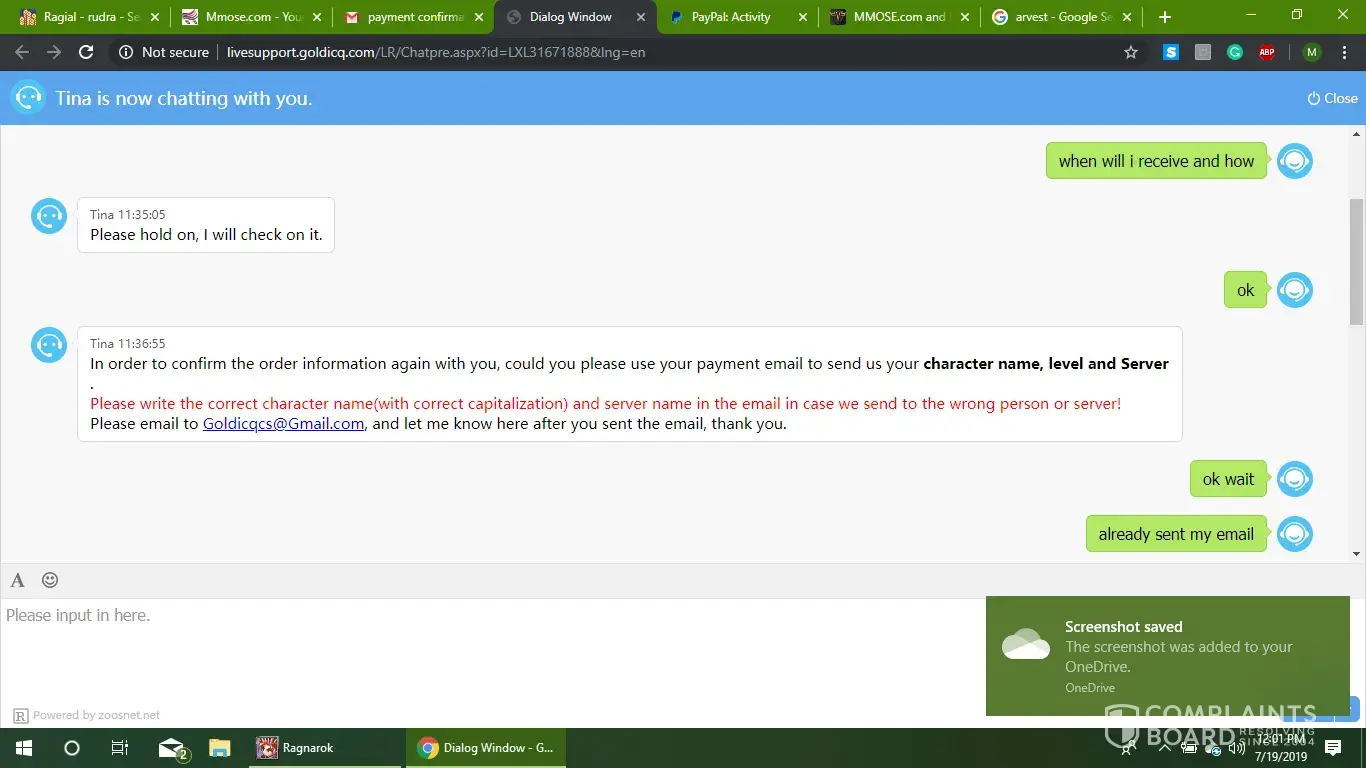Click the Powered by zoosnet.net link
This screenshot has height=768, width=1366.
click(96, 715)
